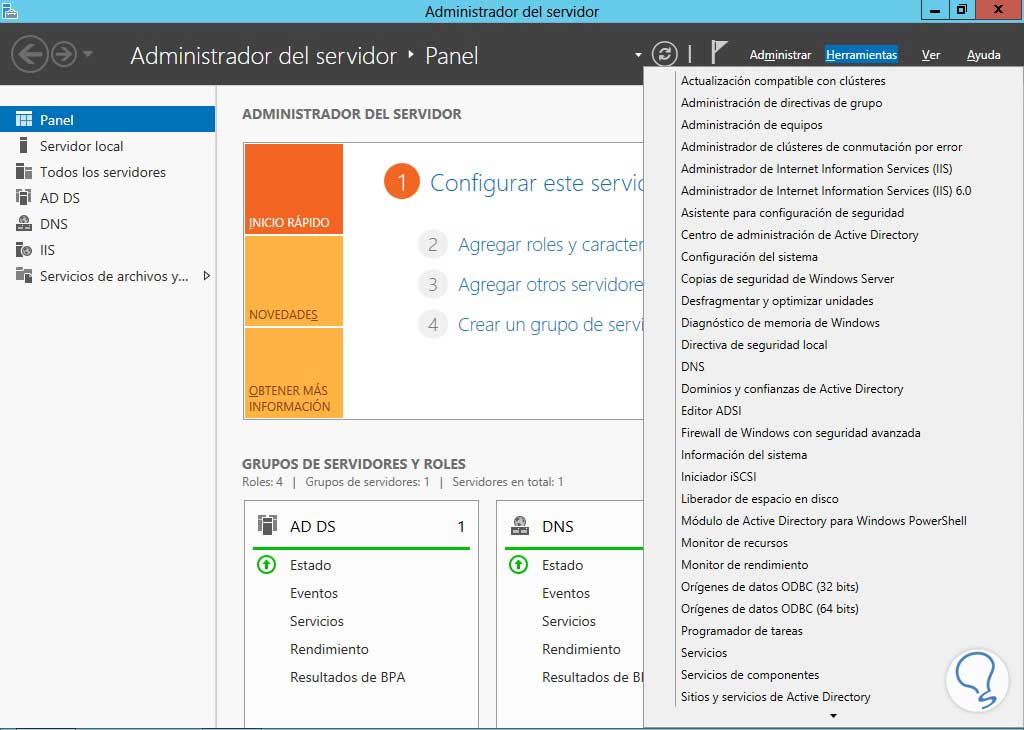Choose Editor ADSI
This screenshot has height=730, width=1024.
coord(711,411)
